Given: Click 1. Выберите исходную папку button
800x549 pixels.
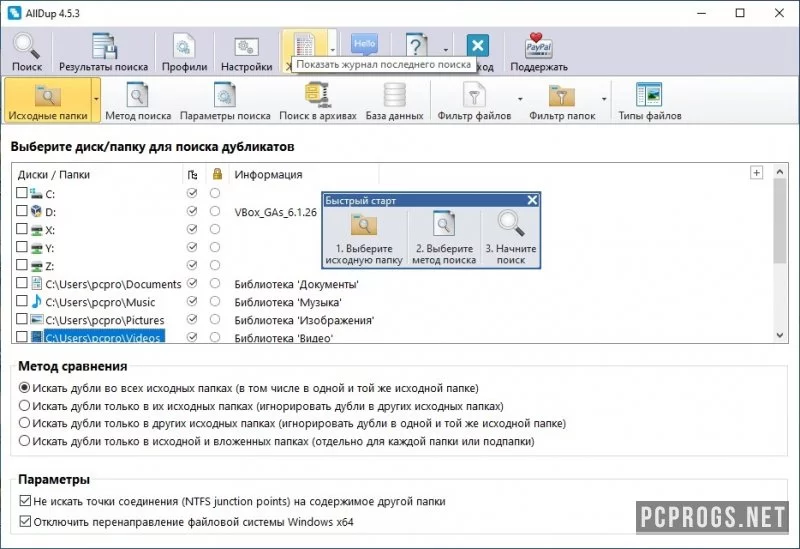Looking at the screenshot, I should tap(364, 237).
